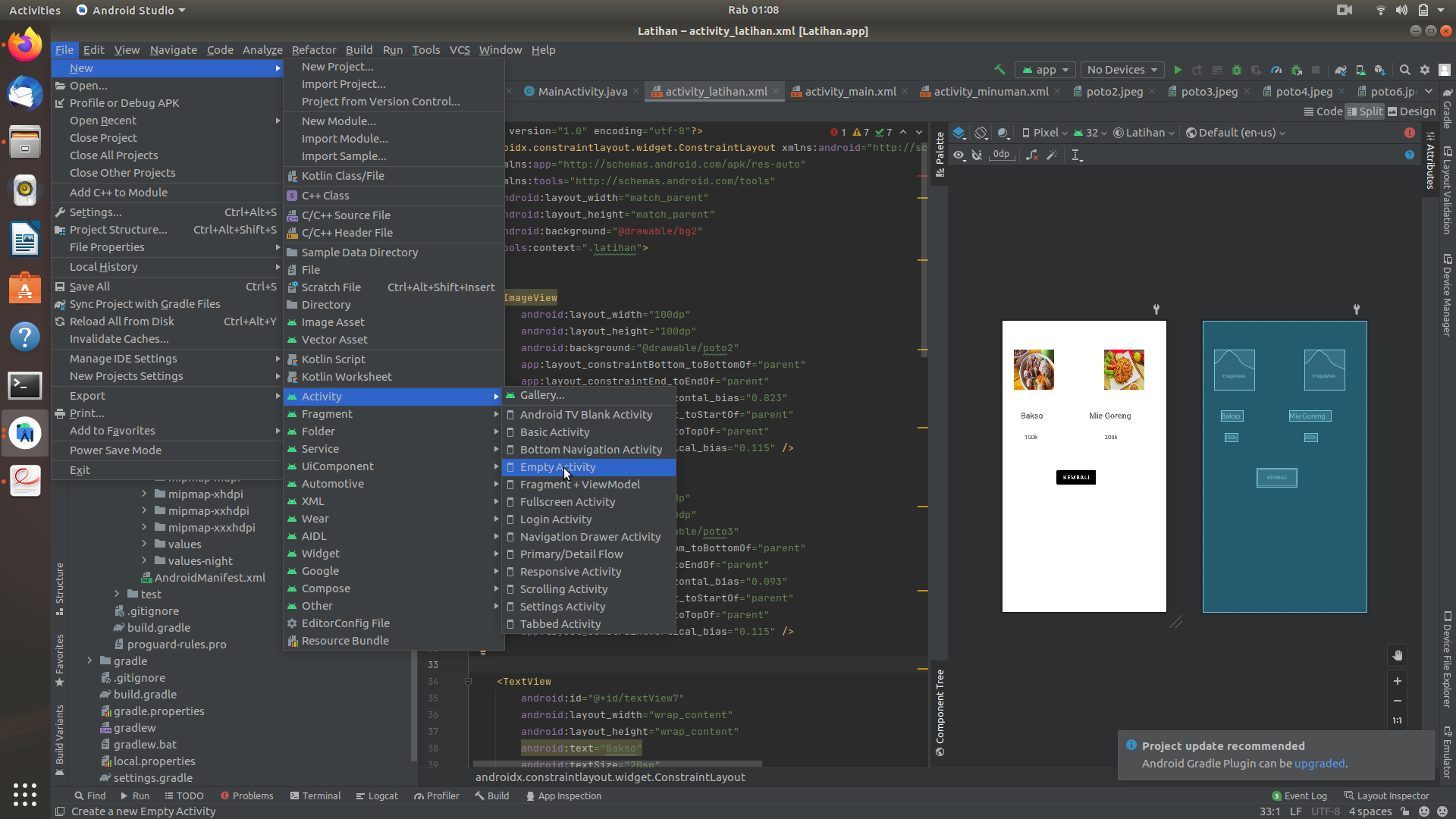The height and width of the screenshot is (819, 1456).
Task: Switch to the MainActivity.java tab
Action: (x=582, y=92)
